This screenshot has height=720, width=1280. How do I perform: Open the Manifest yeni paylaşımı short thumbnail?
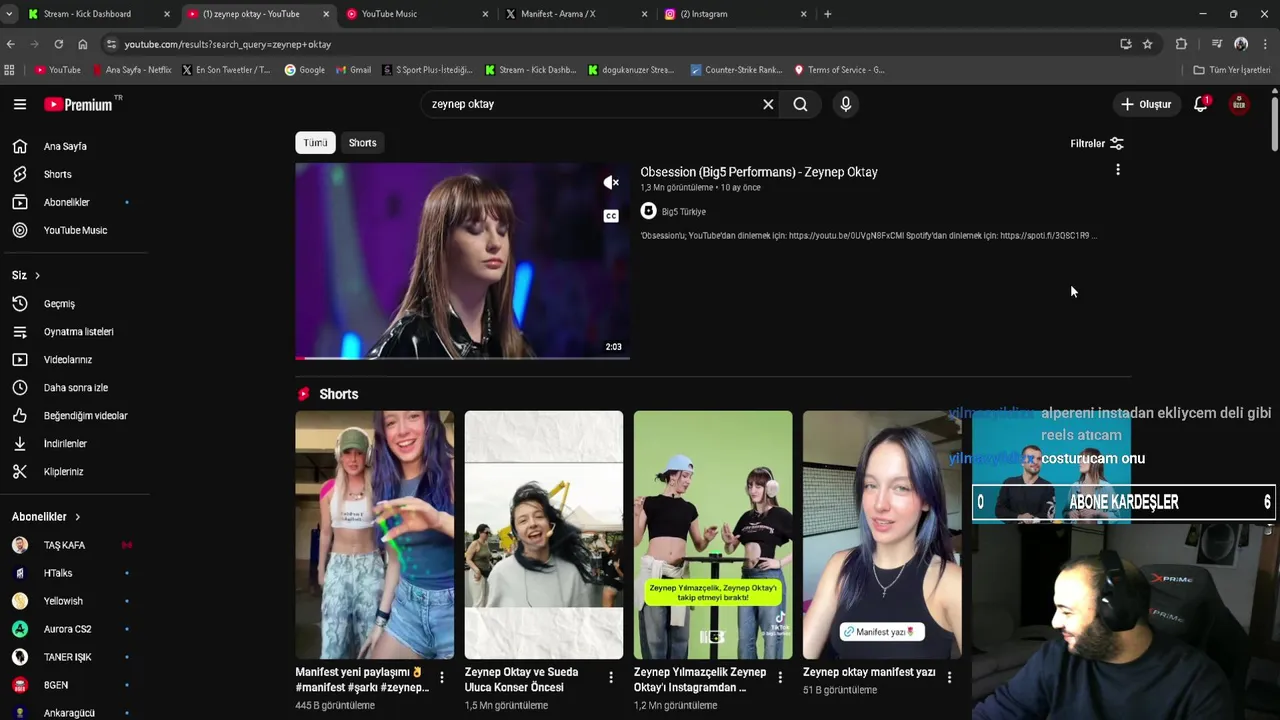point(374,535)
